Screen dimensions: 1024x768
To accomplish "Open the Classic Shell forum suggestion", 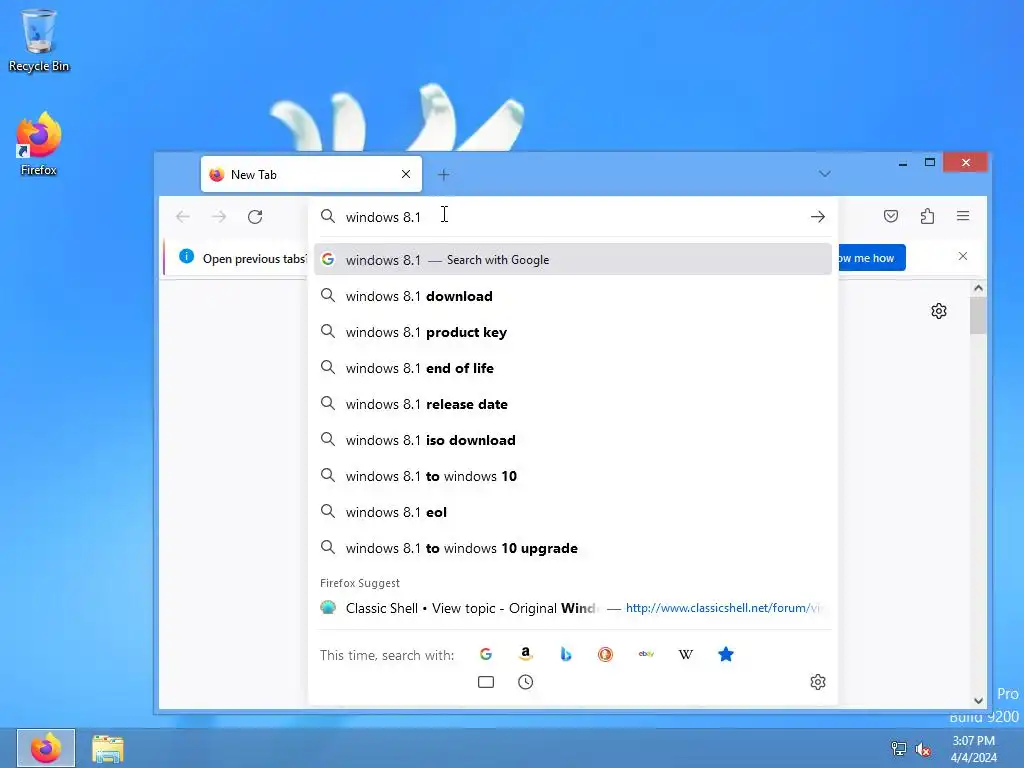I will (x=573, y=608).
